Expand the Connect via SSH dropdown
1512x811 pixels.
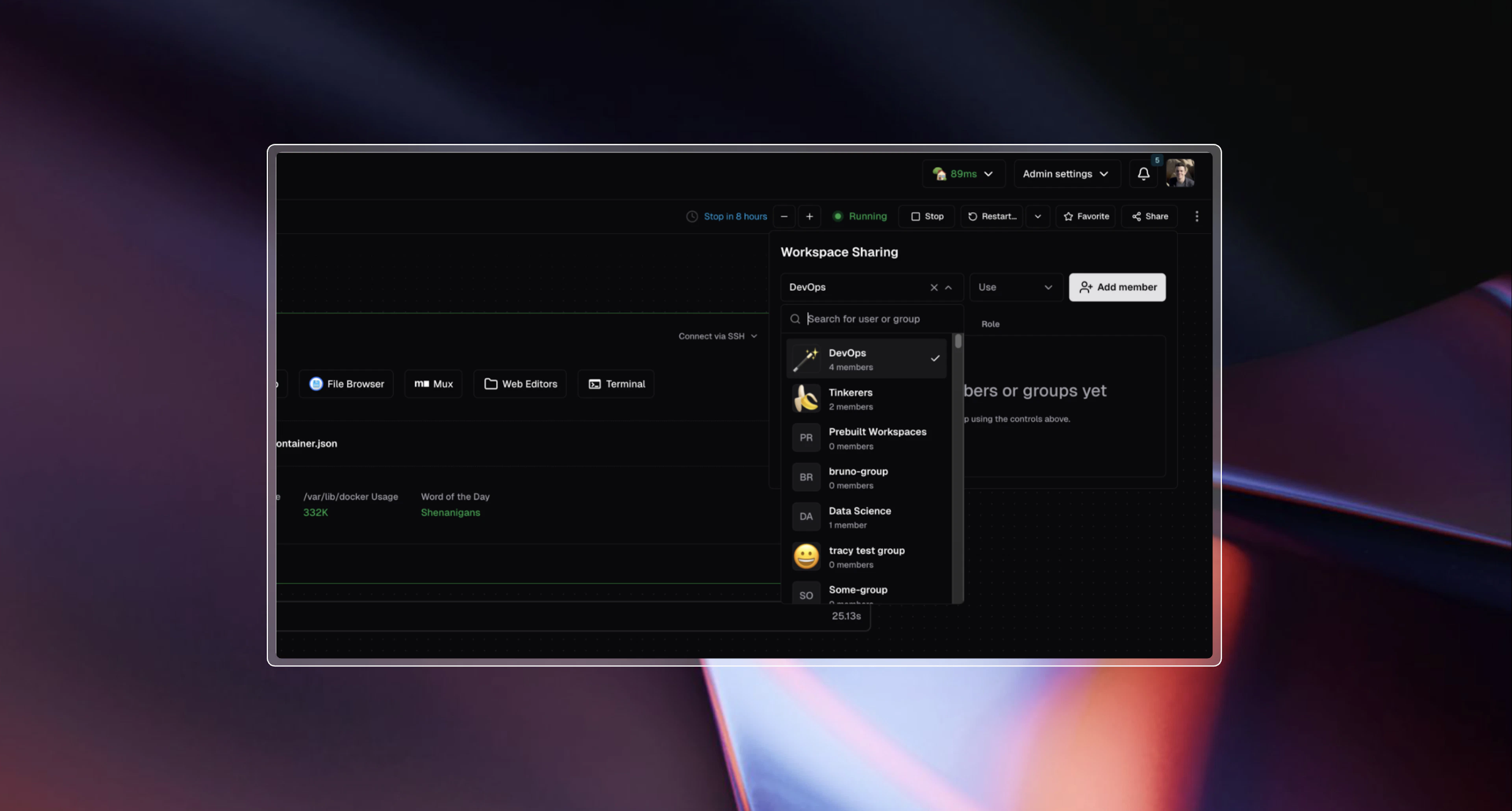coord(718,336)
